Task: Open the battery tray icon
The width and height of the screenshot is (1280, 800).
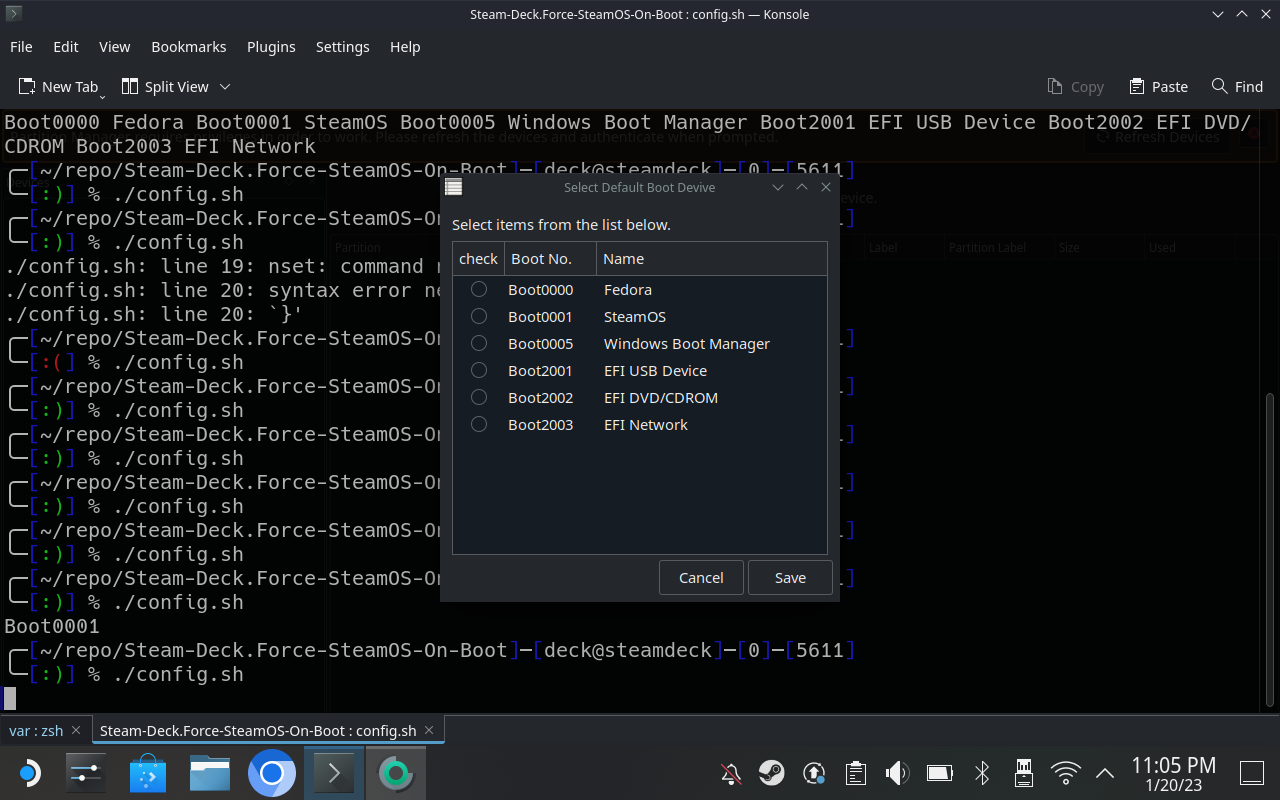Action: click(x=940, y=773)
